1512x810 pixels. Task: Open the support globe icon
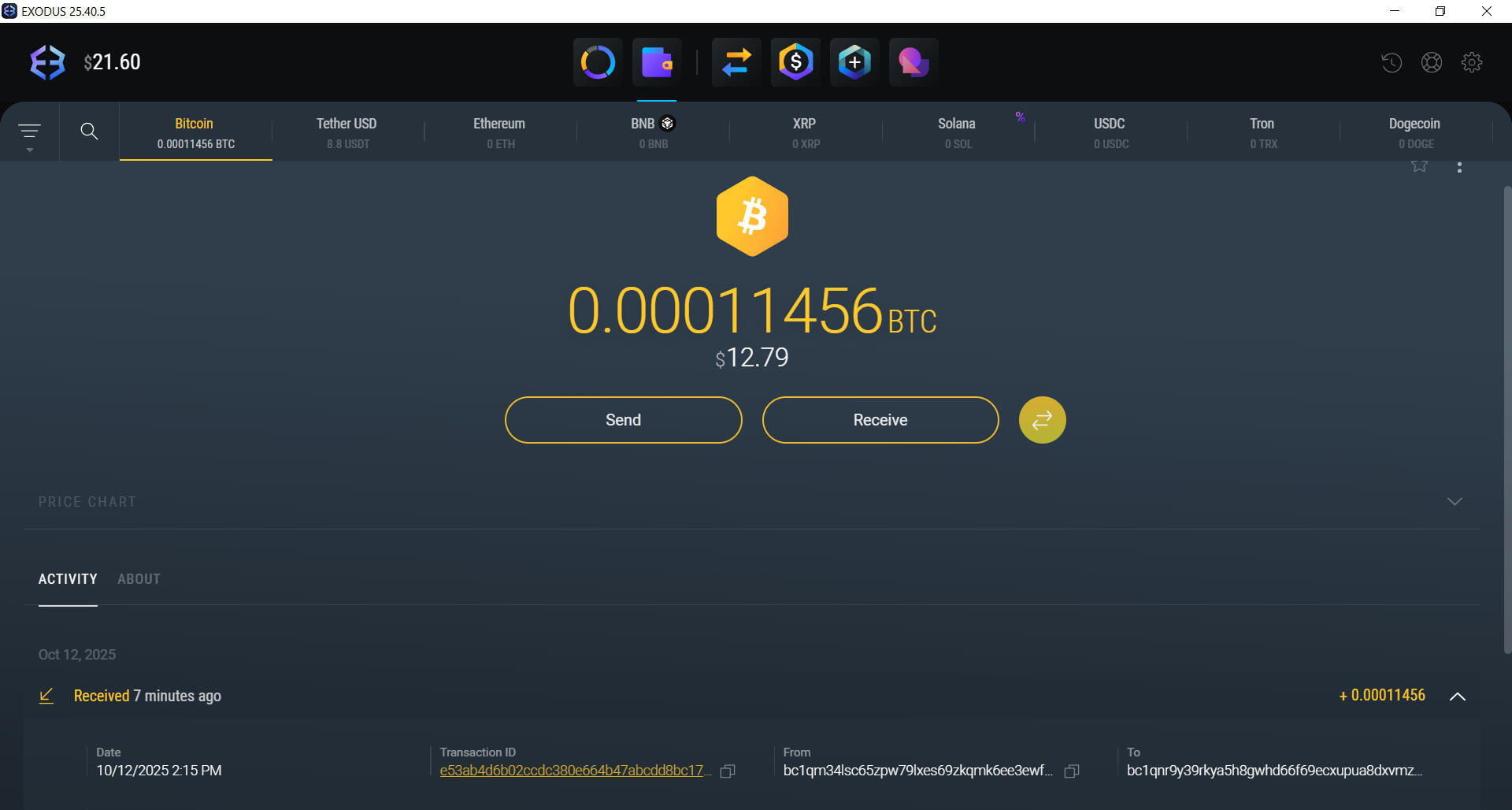[x=1432, y=61]
